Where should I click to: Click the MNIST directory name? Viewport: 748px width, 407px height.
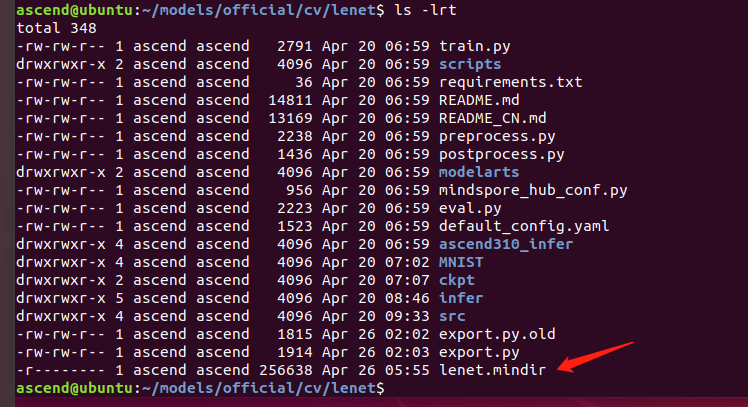pos(462,262)
